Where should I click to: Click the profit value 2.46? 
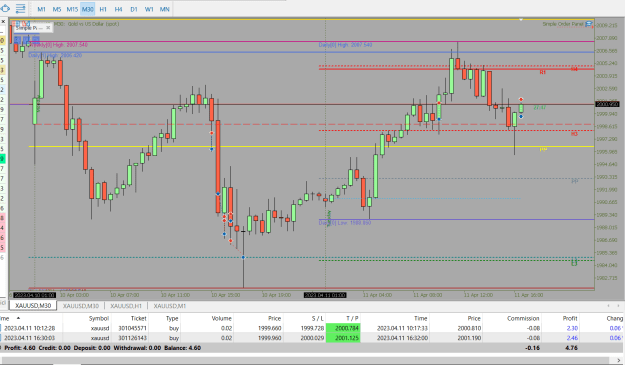click(x=572, y=338)
